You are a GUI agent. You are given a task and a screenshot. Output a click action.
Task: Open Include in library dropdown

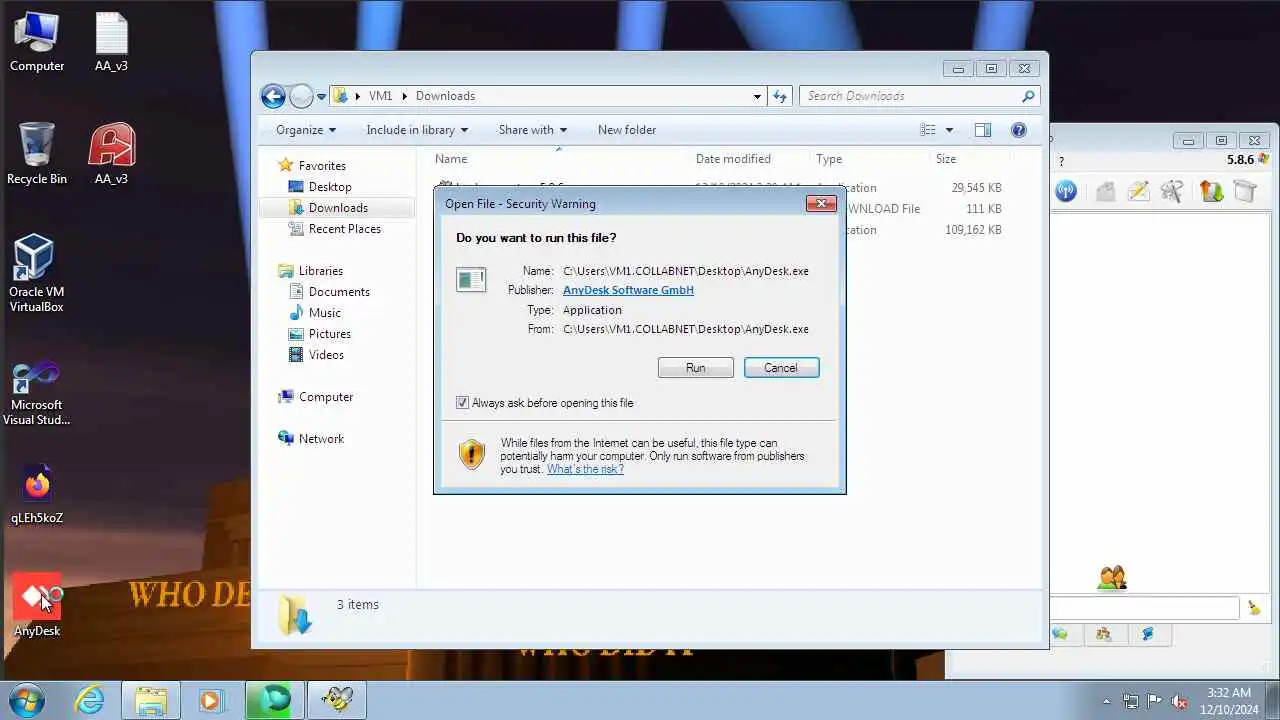[417, 130]
